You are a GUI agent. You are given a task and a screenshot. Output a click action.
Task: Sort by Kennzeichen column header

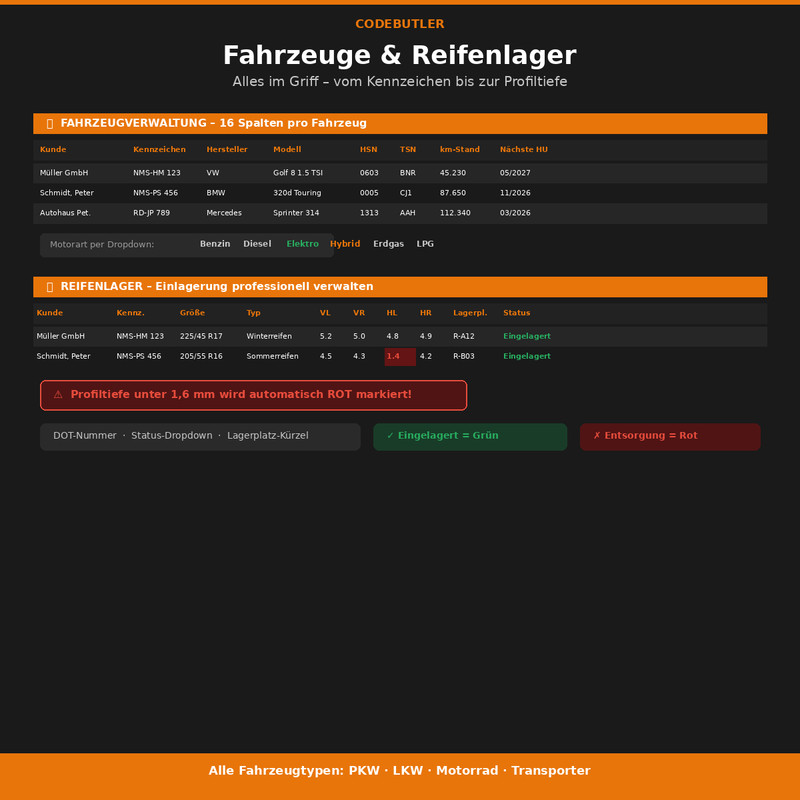pos(159,149)
